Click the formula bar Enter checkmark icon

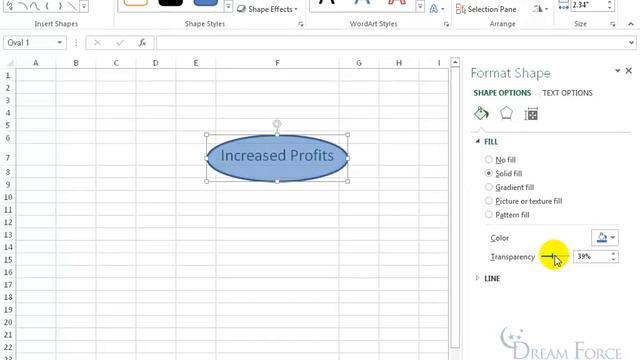[x=120, y=42]
